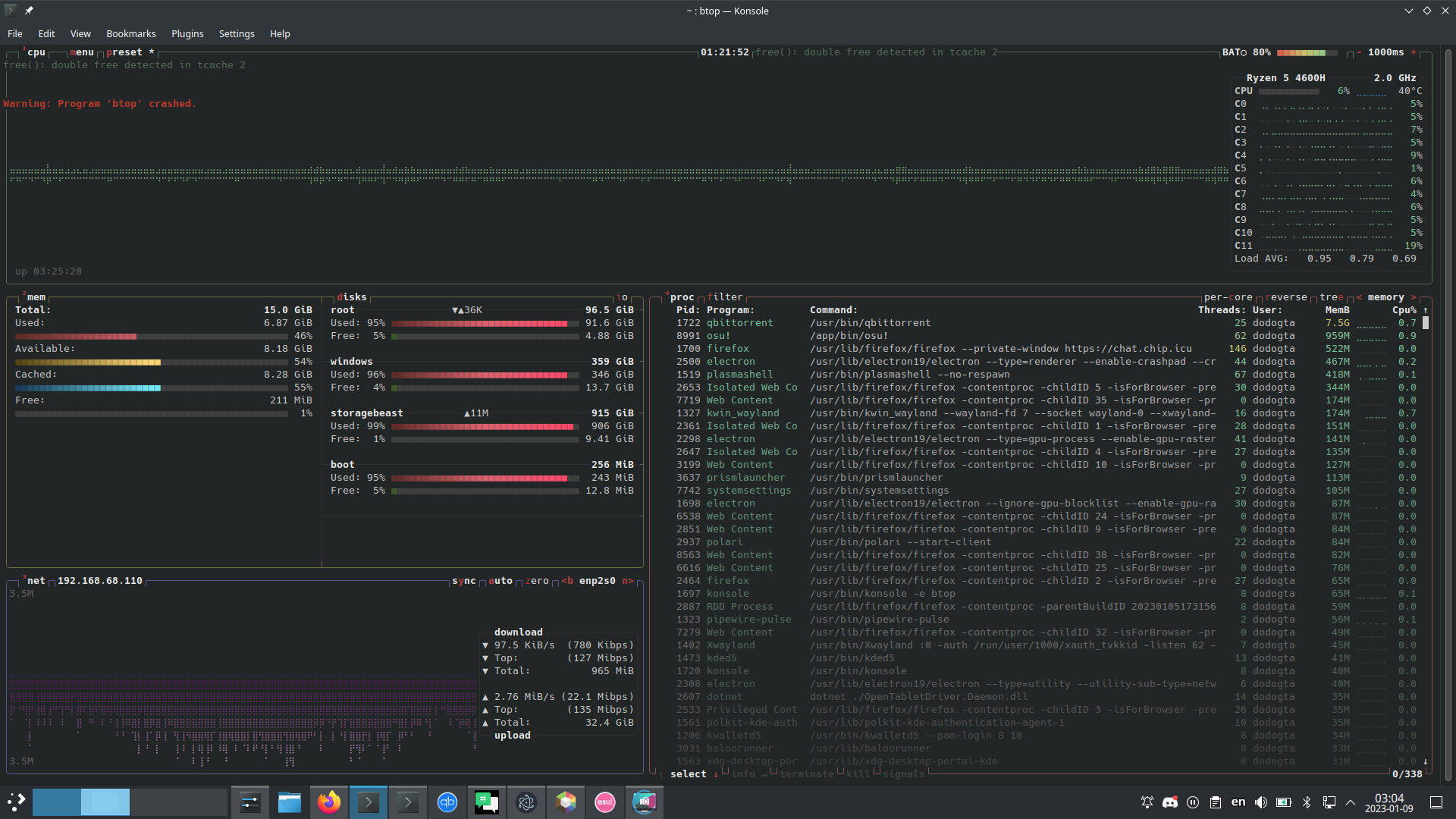
Task: Open Discord from the system tray
Action: [1169, 802]
